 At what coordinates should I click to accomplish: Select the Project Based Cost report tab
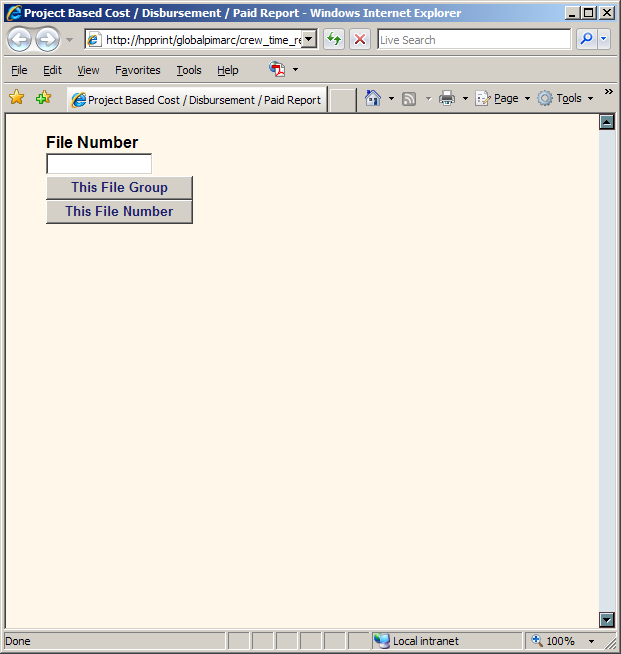[197, 100]
